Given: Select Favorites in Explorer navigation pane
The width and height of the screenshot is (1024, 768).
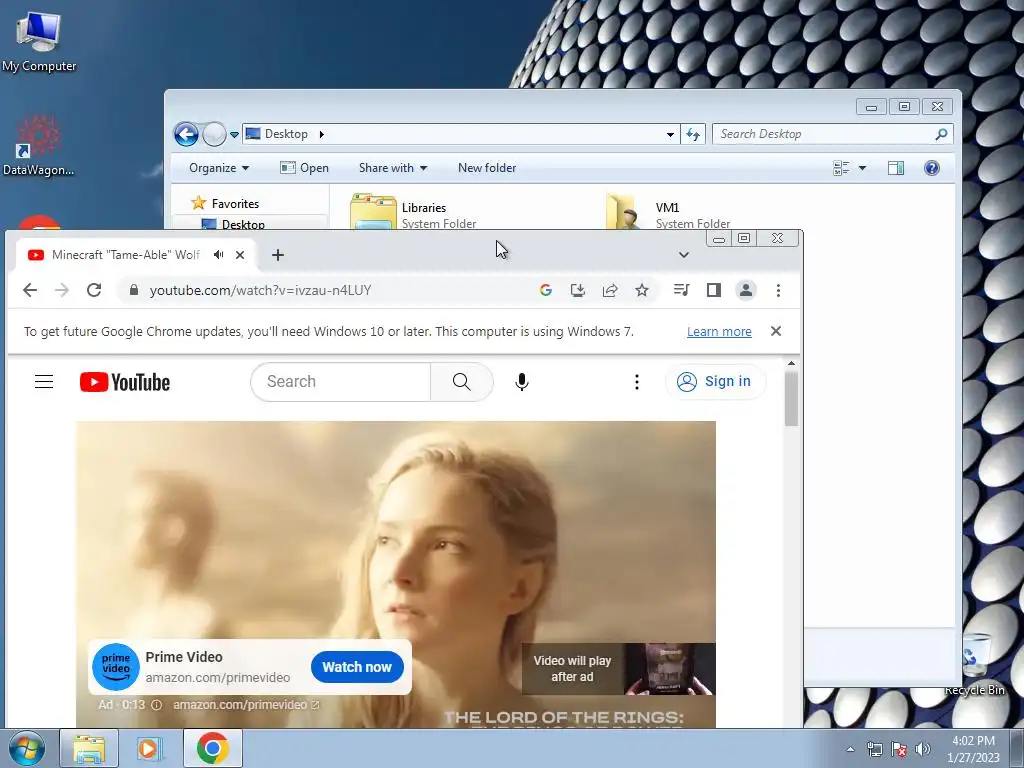Looking at the screenshot, I should tap(225, 204).
